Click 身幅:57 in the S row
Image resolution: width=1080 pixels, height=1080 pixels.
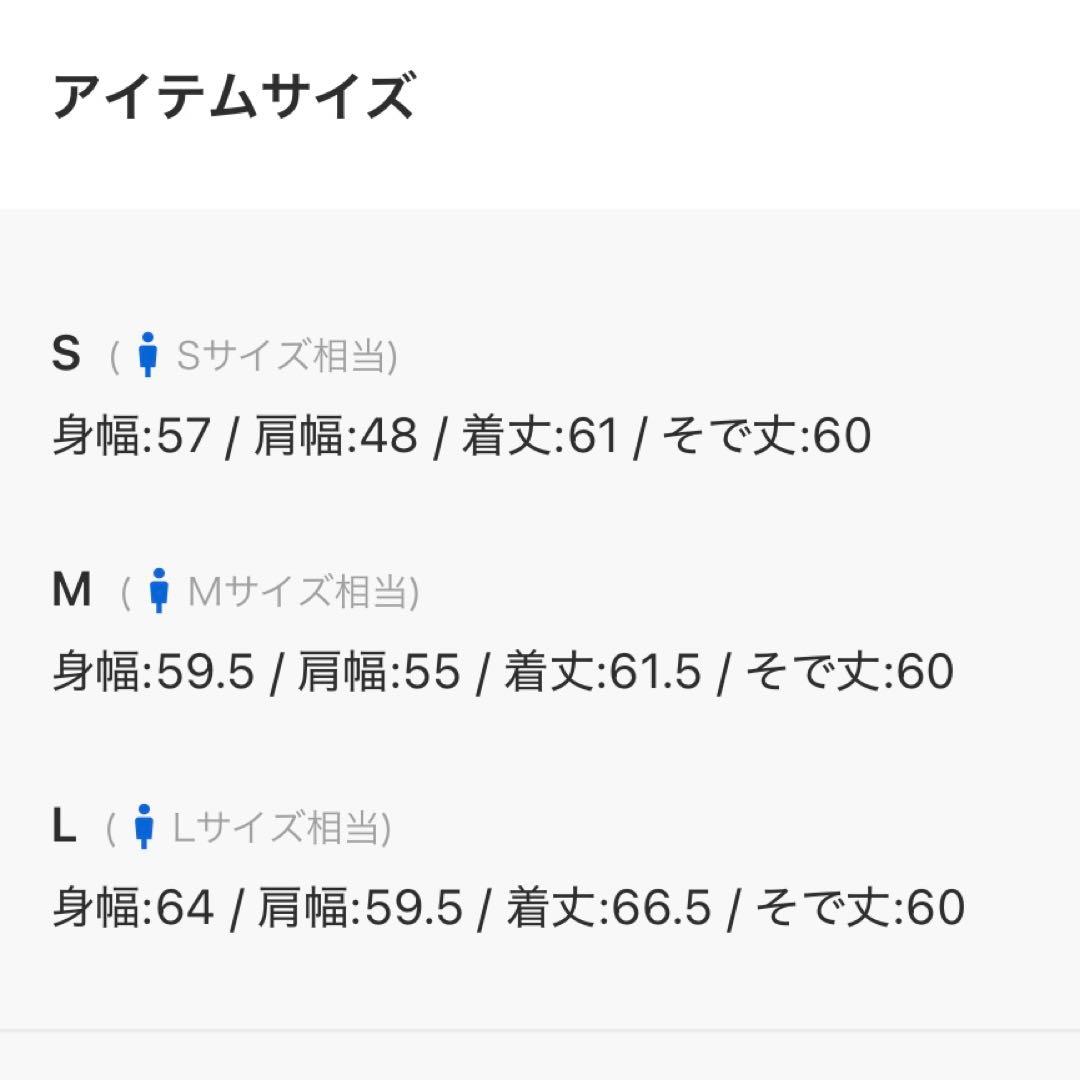(131, 437)
